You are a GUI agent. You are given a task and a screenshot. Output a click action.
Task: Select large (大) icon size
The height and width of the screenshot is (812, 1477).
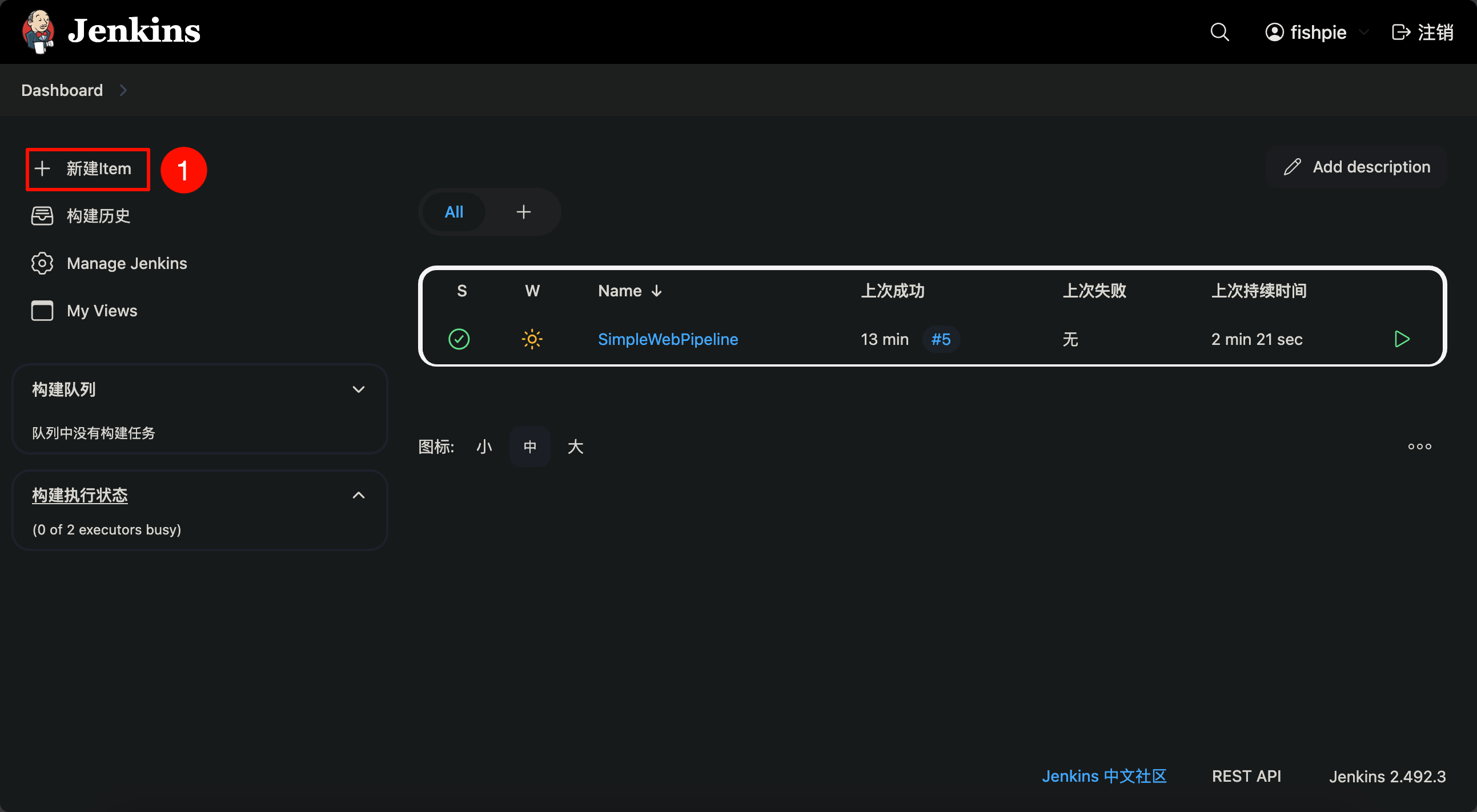[x=575, y=447]
